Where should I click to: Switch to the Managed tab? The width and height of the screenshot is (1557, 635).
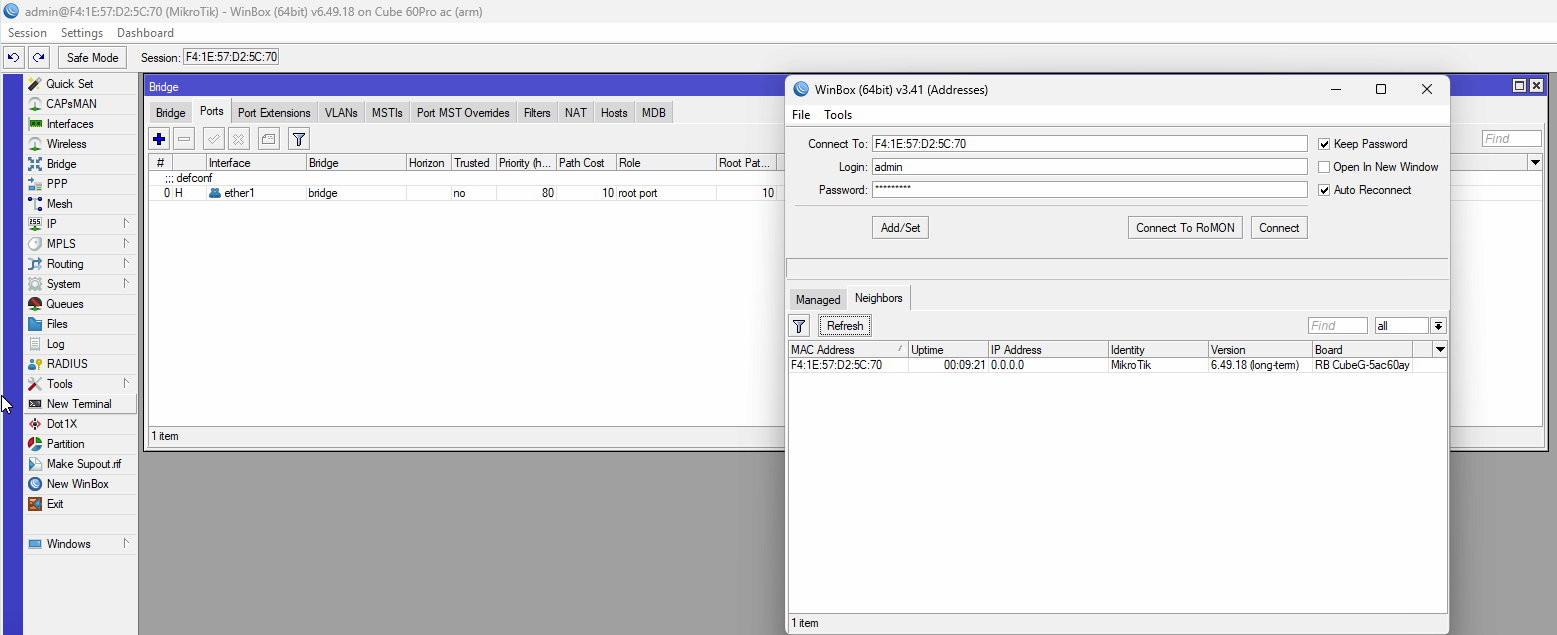[x=818, y=300]
